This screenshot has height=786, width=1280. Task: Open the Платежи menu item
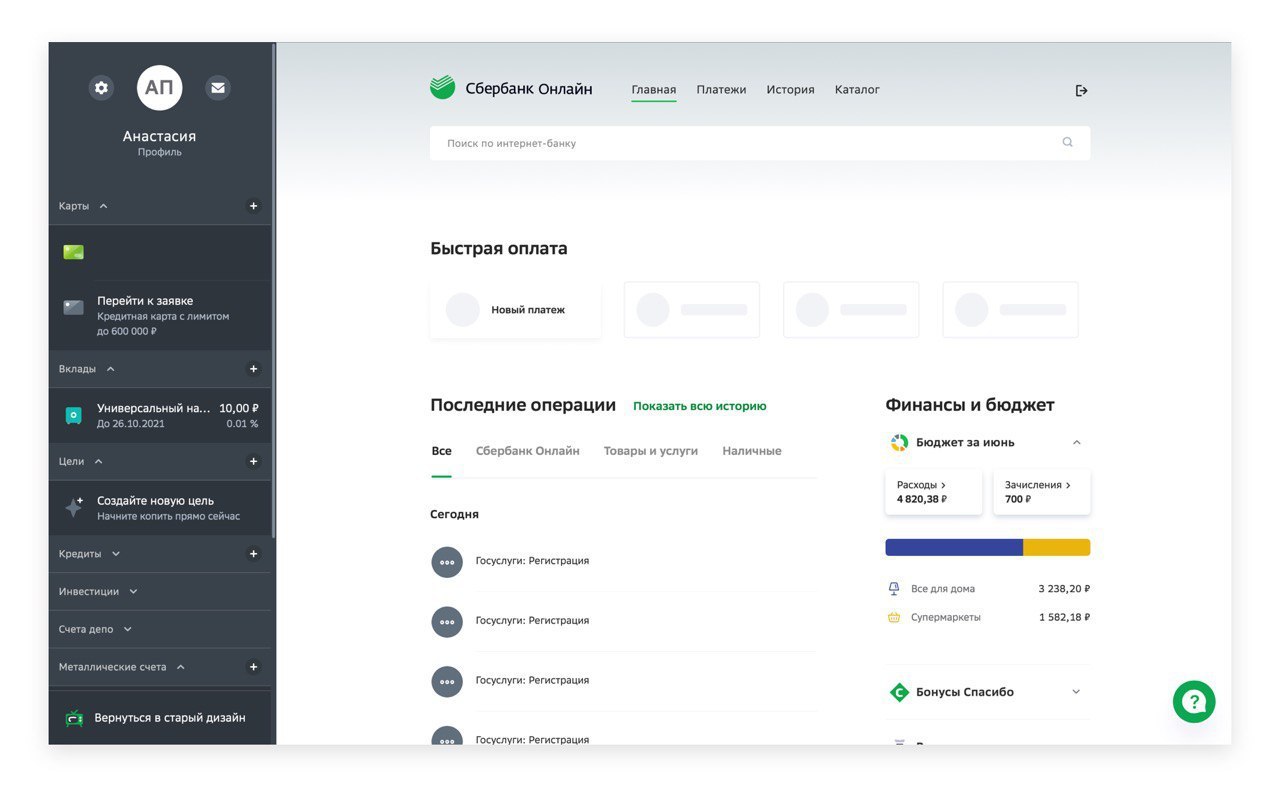(x=721, y=90)
